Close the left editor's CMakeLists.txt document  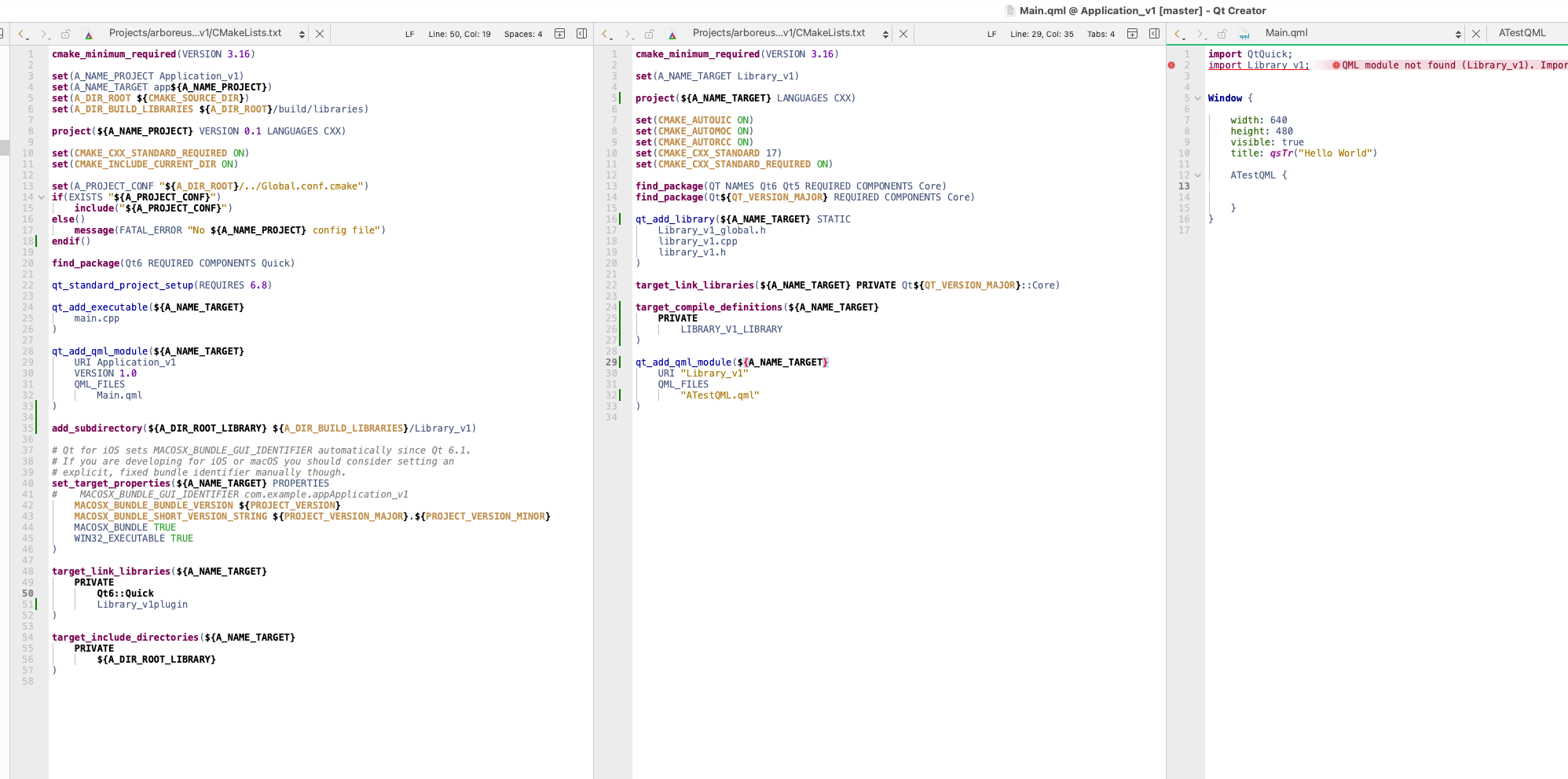(320, 34)
